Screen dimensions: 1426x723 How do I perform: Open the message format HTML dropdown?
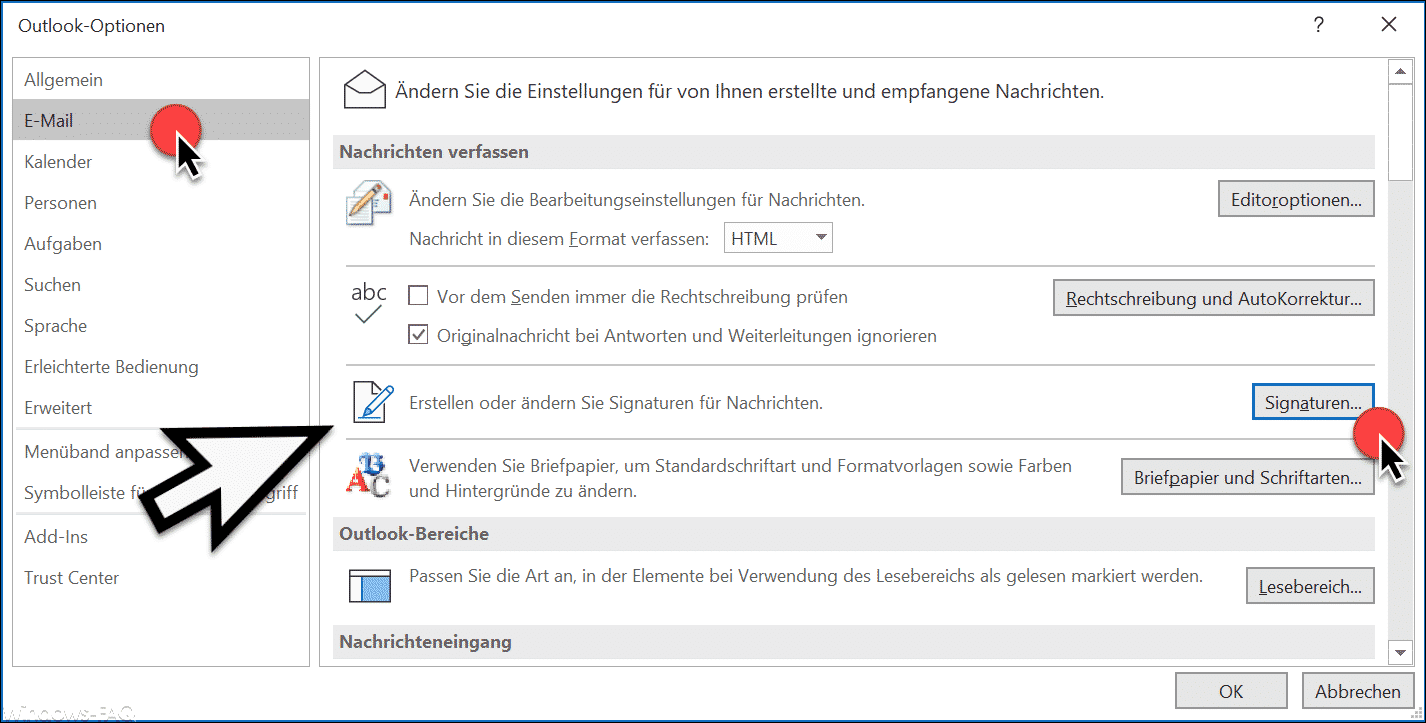(778, 238)
